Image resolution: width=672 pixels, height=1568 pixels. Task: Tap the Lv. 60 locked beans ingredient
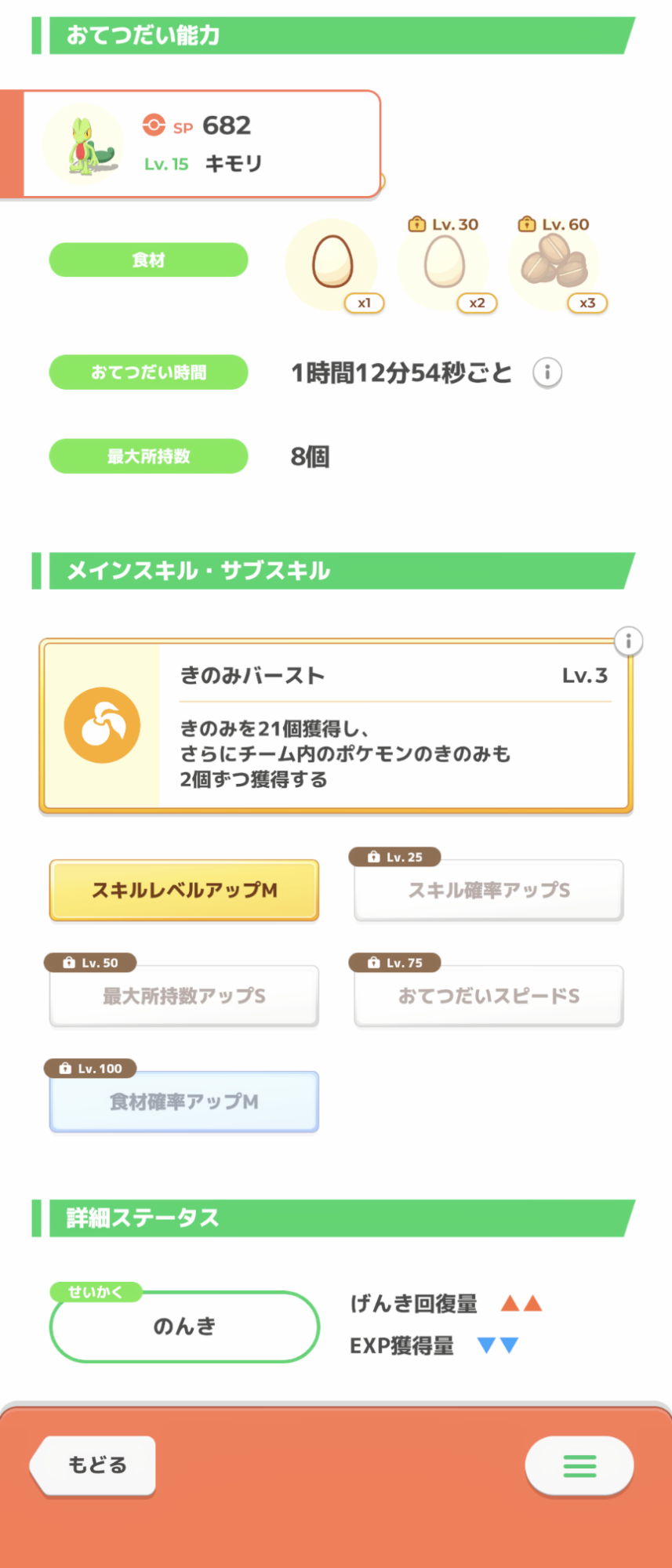pos(554,263)
